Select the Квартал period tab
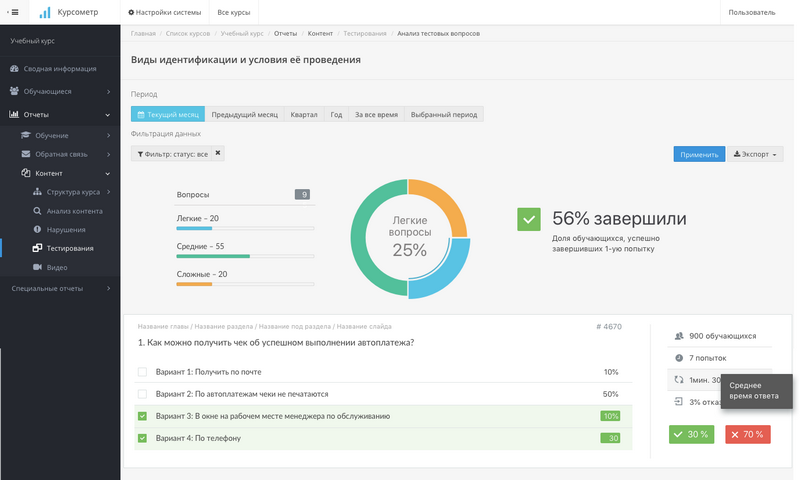This screenshot has width=800, height=480. [304, 114]
